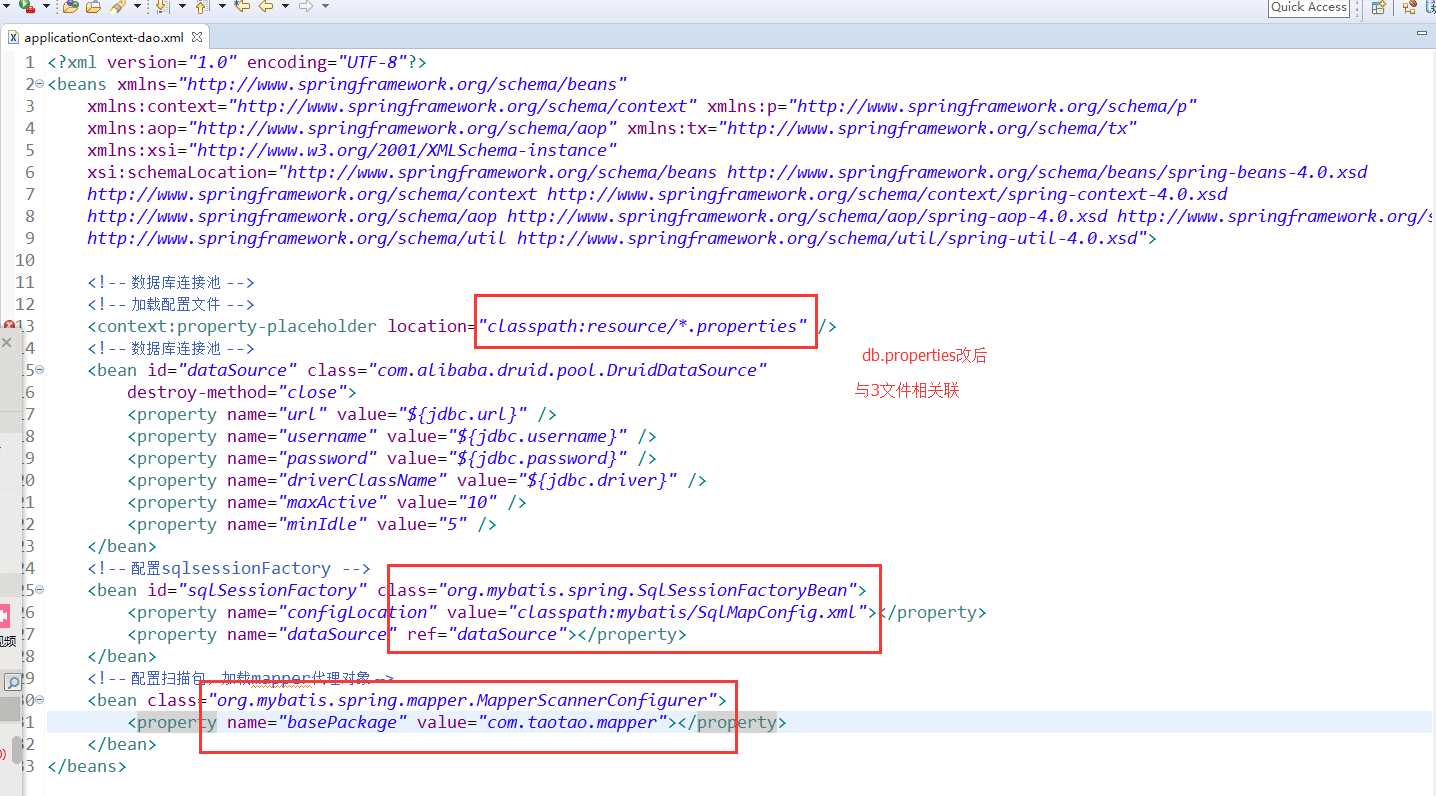
Task: Click the Search flashlight icon
Action: tap(118, 6)
